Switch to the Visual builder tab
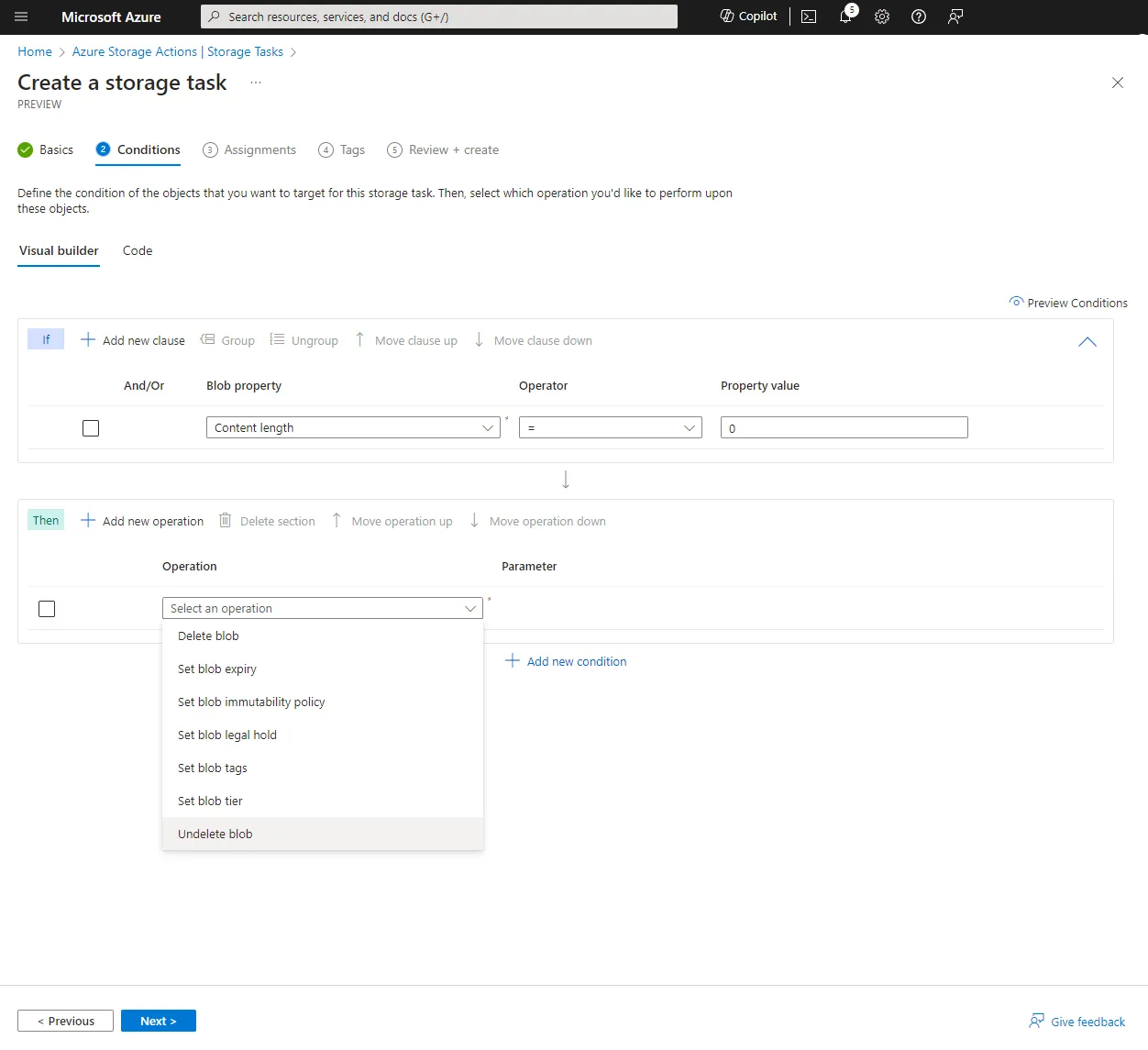The width and height of the screenshot is (1148, 1050). click(x=59, y=250)
